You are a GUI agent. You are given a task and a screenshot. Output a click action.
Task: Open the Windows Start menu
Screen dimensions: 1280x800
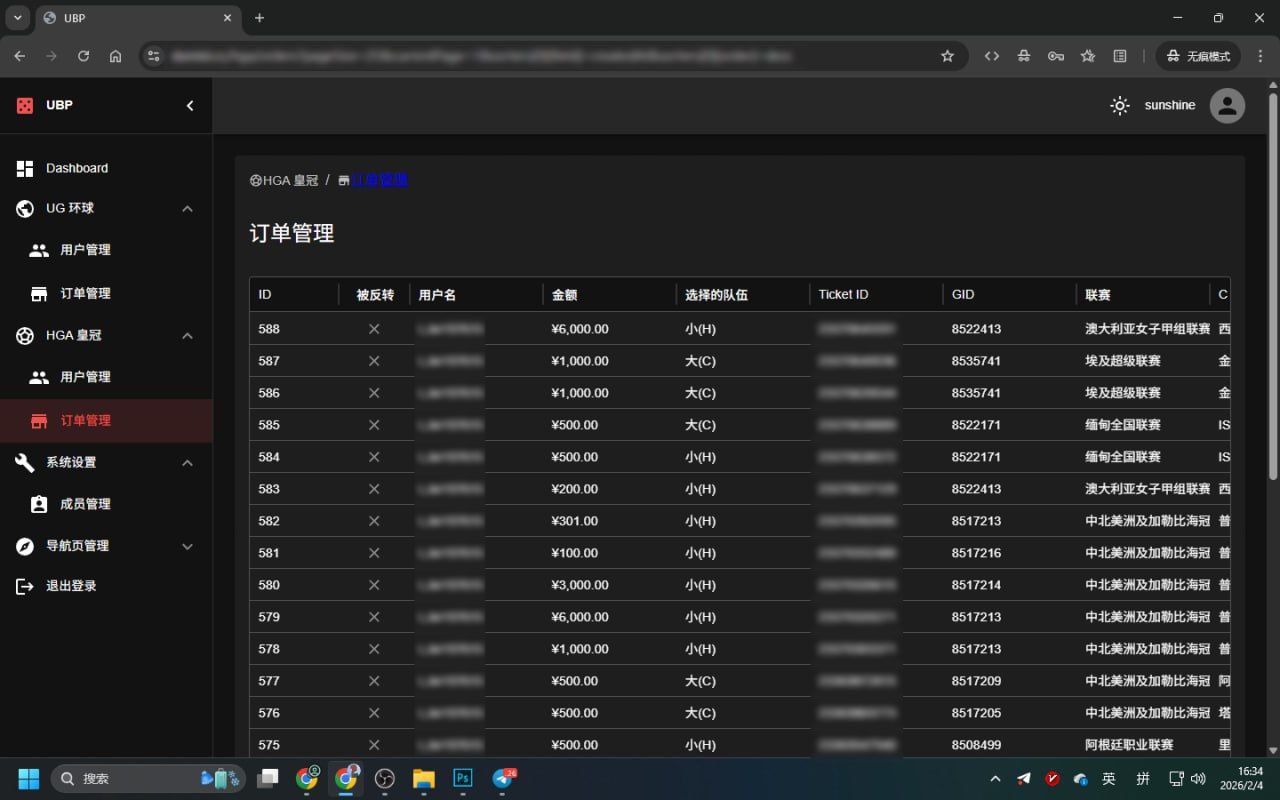point(28,777)
